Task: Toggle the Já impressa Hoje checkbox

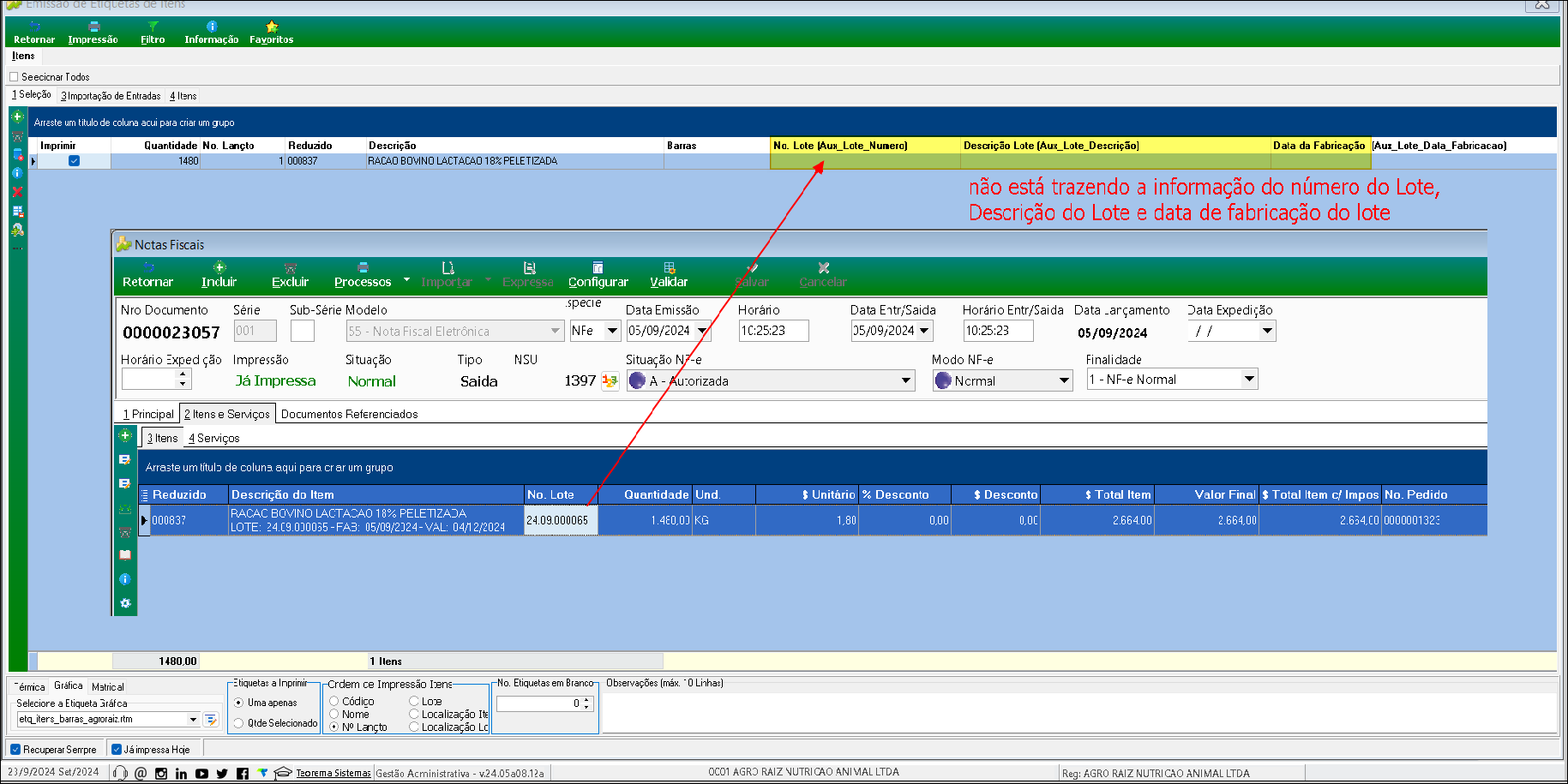Action: click(x=117, y=750)
